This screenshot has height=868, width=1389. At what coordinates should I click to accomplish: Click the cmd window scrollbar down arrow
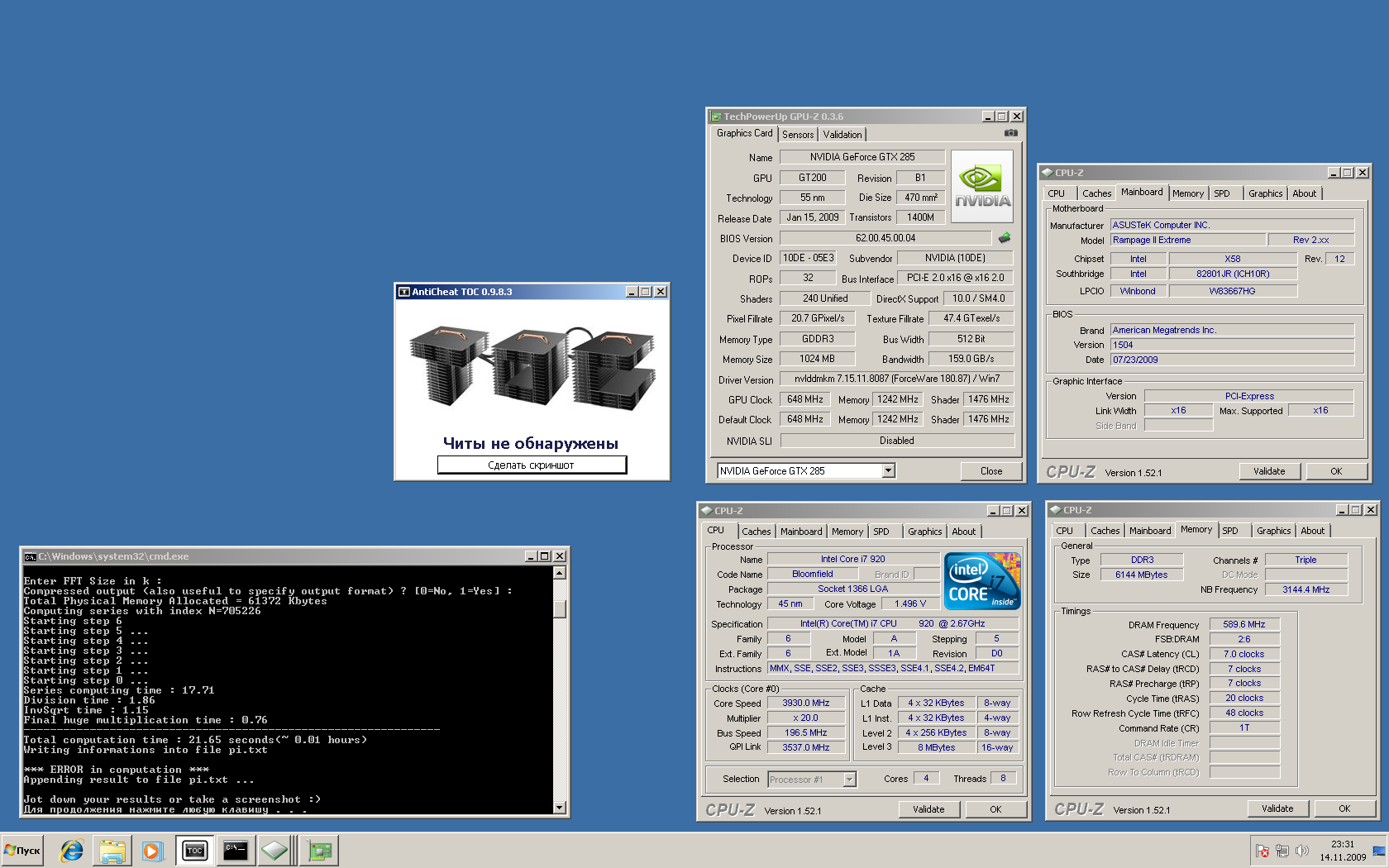point(560,808)
